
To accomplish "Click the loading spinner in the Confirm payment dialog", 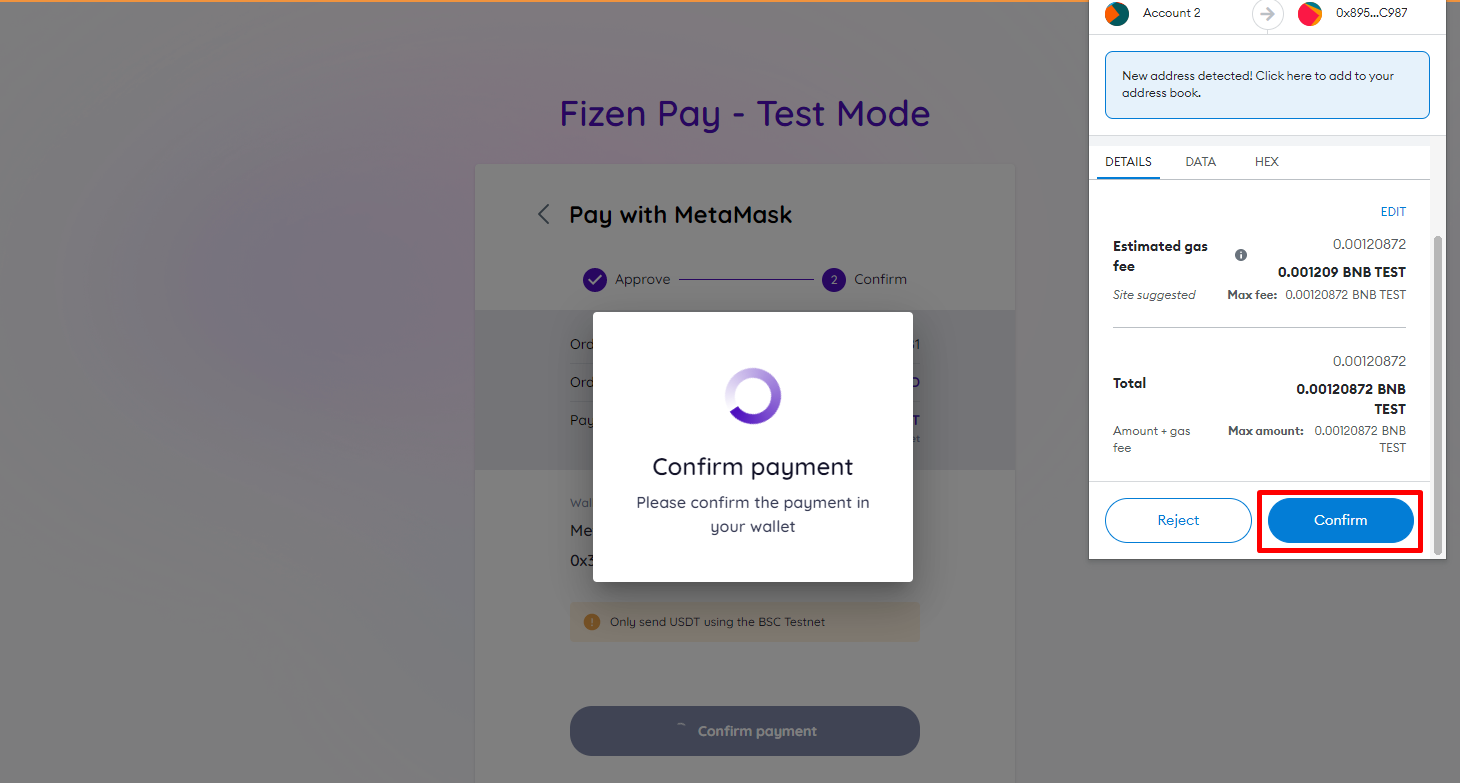I will point(753,396).
